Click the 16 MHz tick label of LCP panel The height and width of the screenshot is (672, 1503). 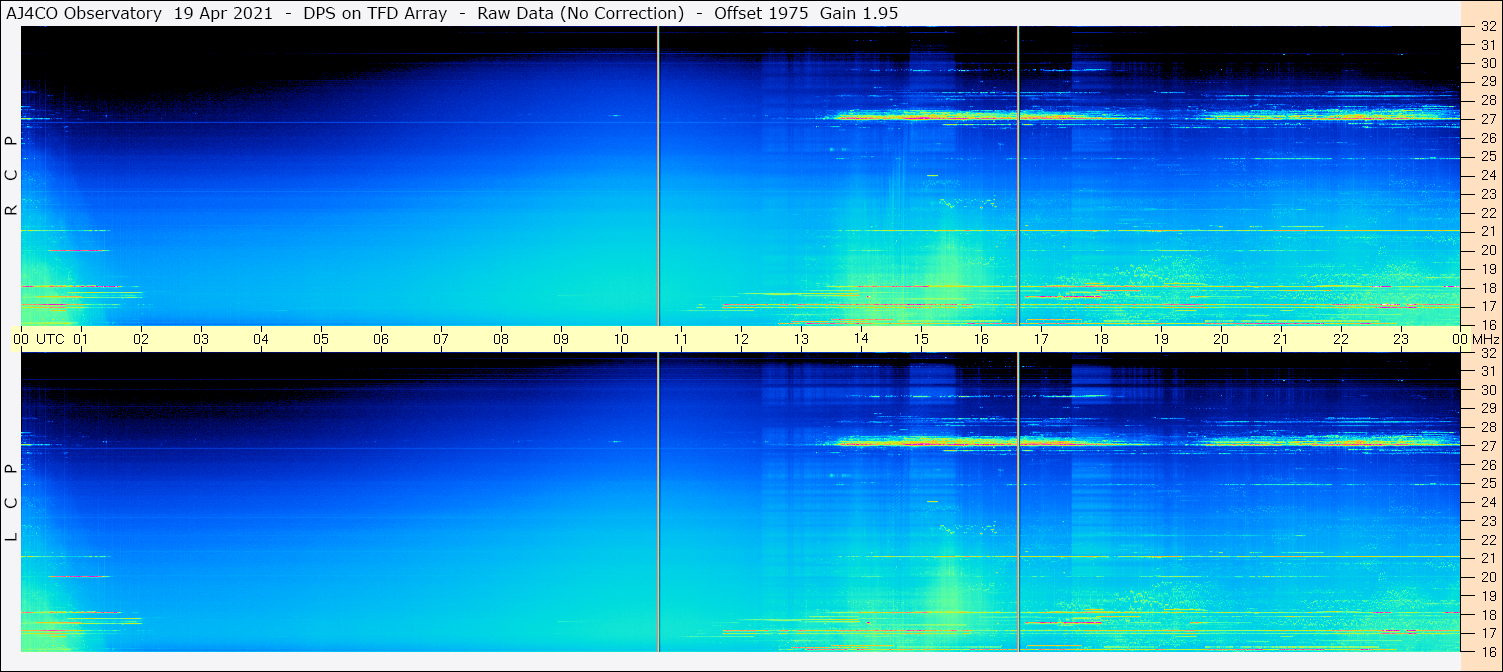(1487, 651)
